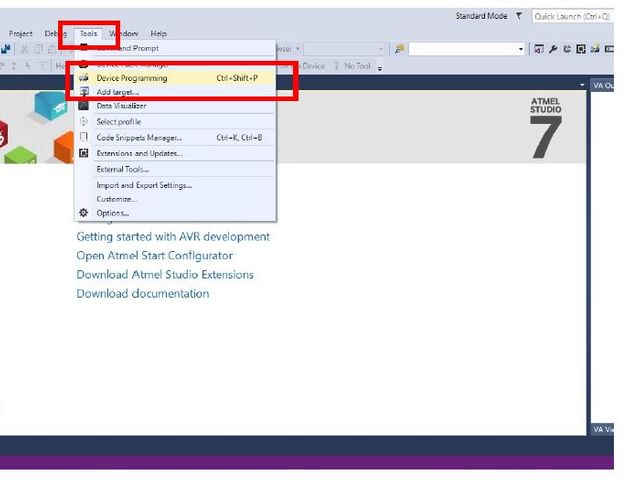Open the Tools menu

point(88,33)
